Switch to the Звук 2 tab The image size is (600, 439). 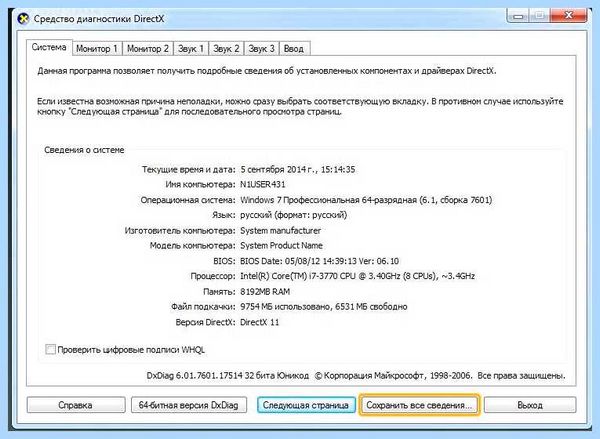click(x=226, y=49)
